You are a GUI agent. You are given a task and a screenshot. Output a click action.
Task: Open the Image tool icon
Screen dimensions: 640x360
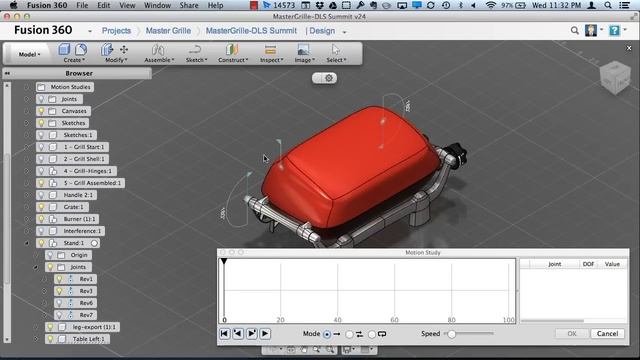coord(303,50)
